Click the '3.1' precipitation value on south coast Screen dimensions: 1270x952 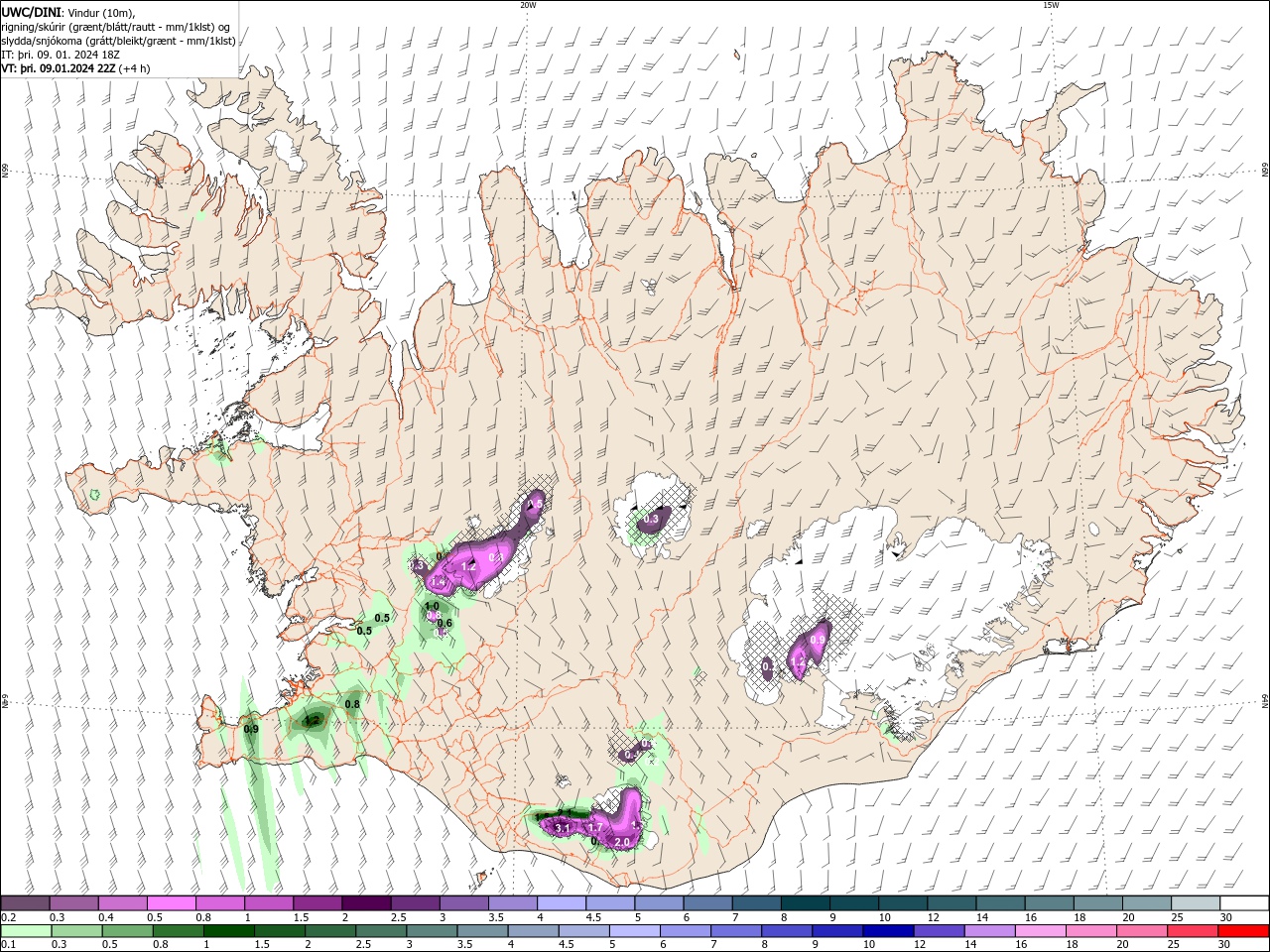pos(562,827)
